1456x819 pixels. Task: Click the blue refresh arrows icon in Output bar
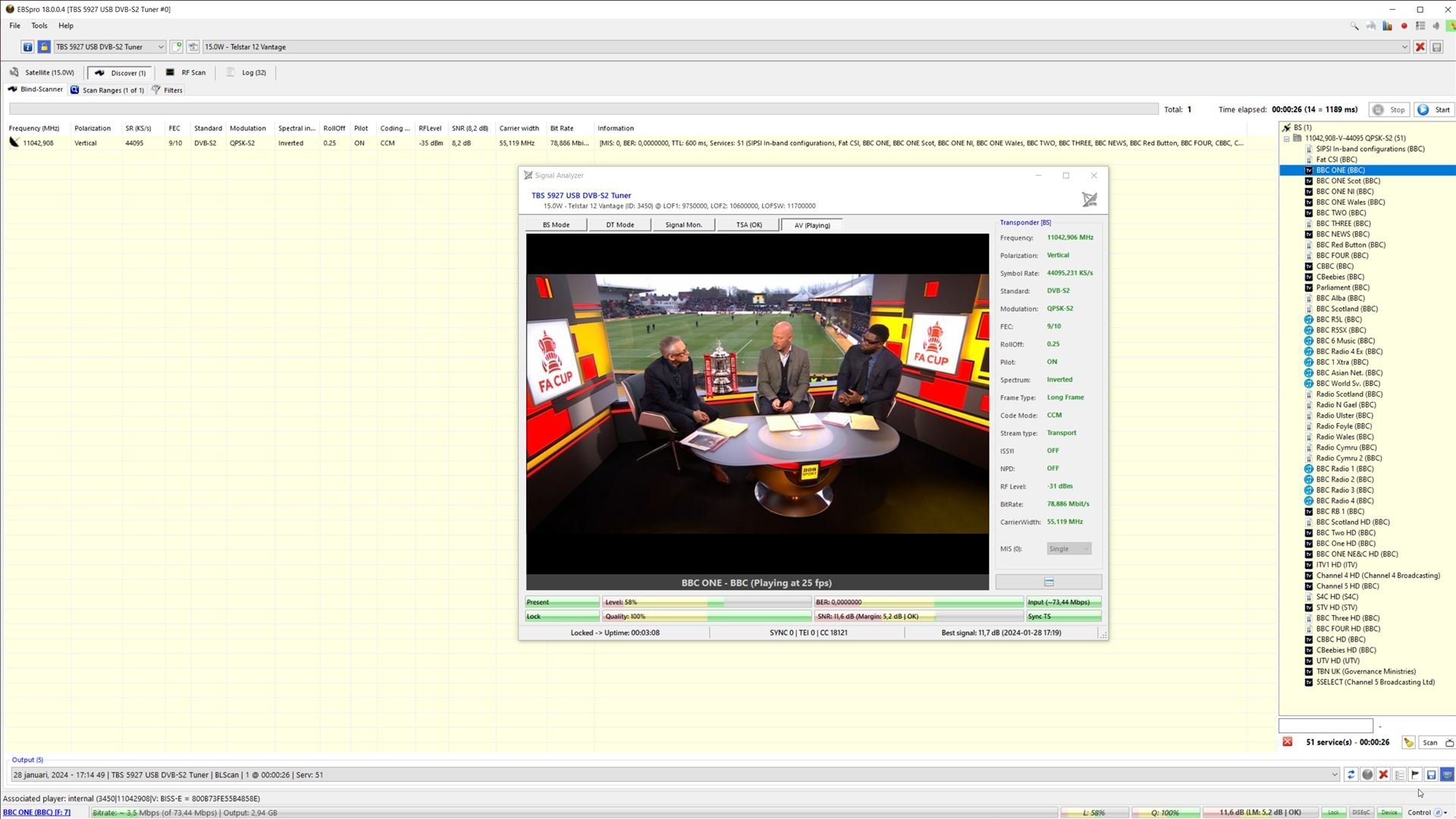[1351, 775]
